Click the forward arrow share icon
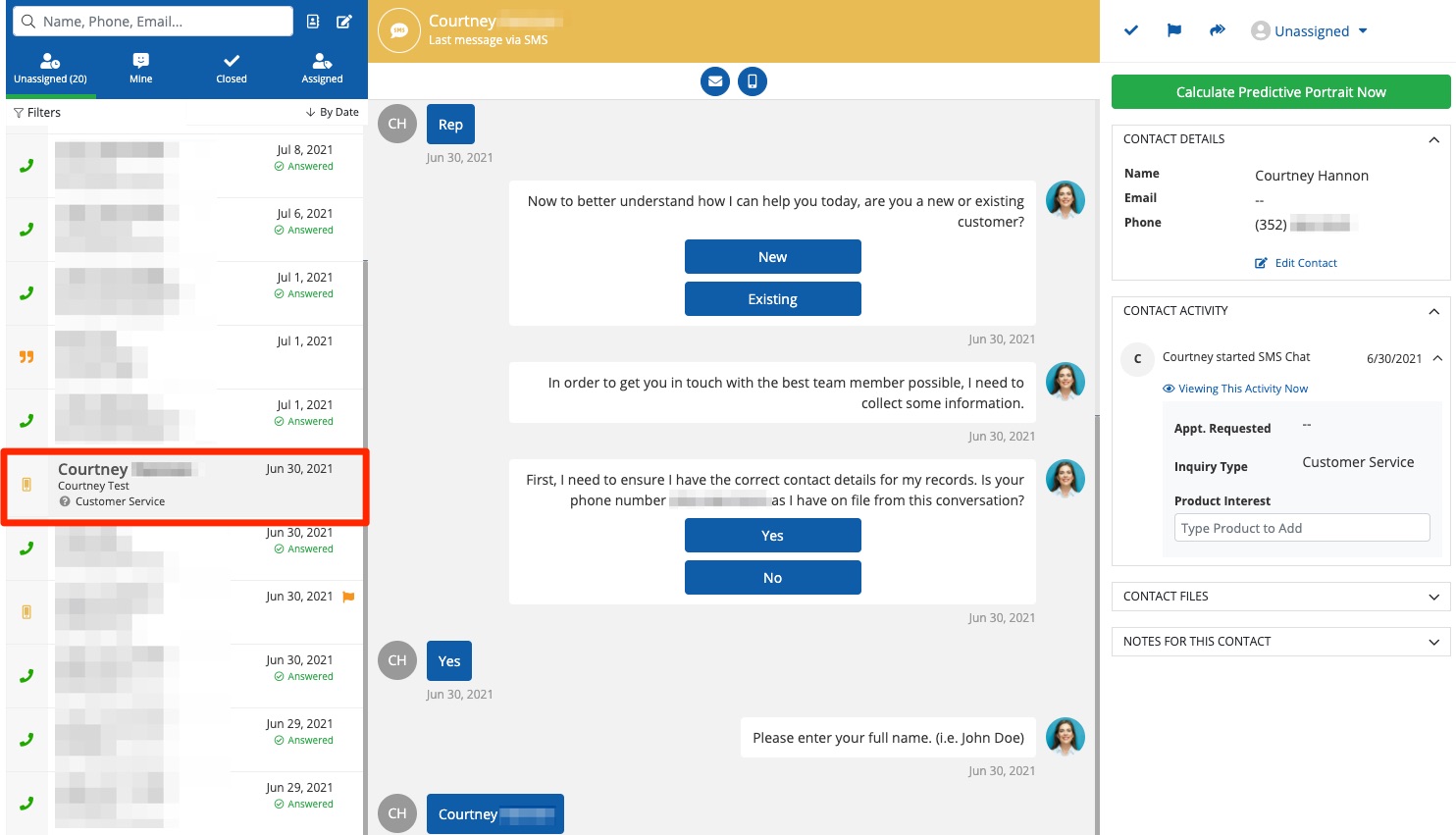The width and height of the screenshot is (1456, 835). (1218, 30)
